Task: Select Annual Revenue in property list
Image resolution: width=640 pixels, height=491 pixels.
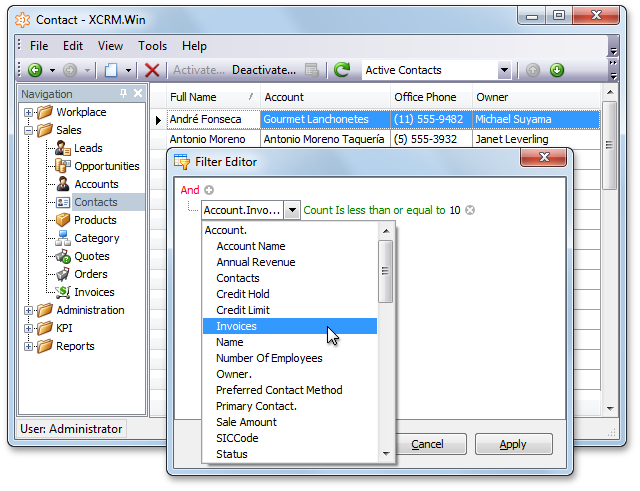Action: point(289,262)
